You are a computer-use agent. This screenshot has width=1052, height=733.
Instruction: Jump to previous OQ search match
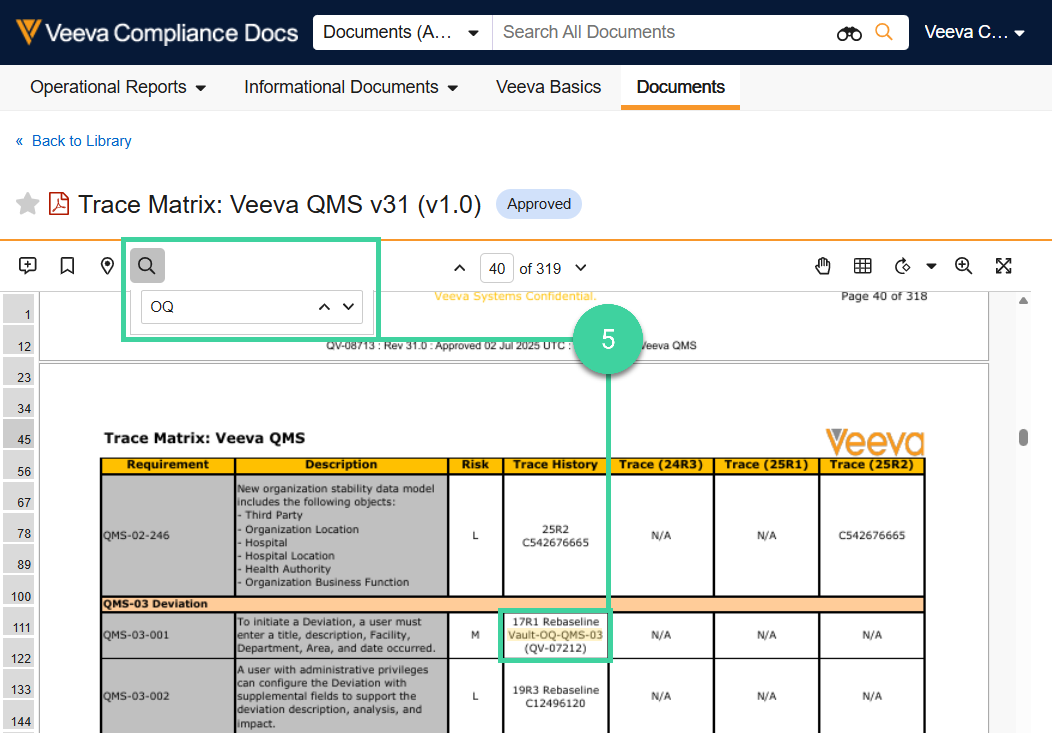click(x=324, y=306)
